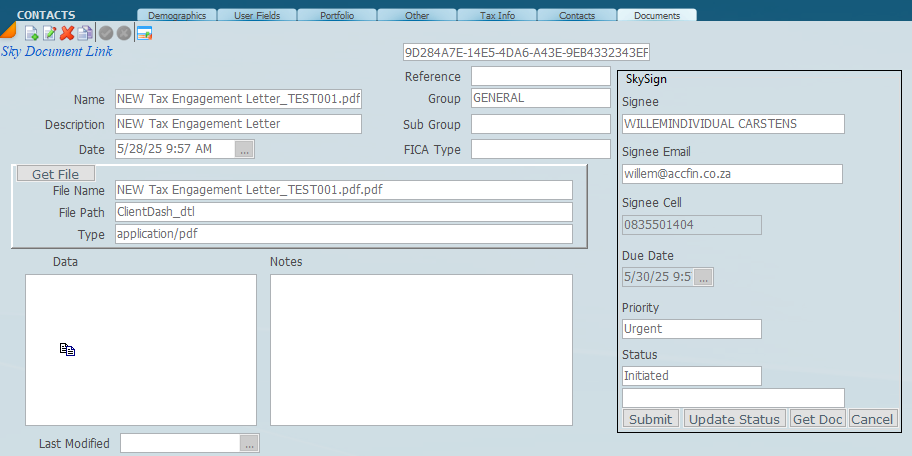Open the Date picker ellipsis button
This screenshot has height=456, width=912.
click(x=245, y=149)
